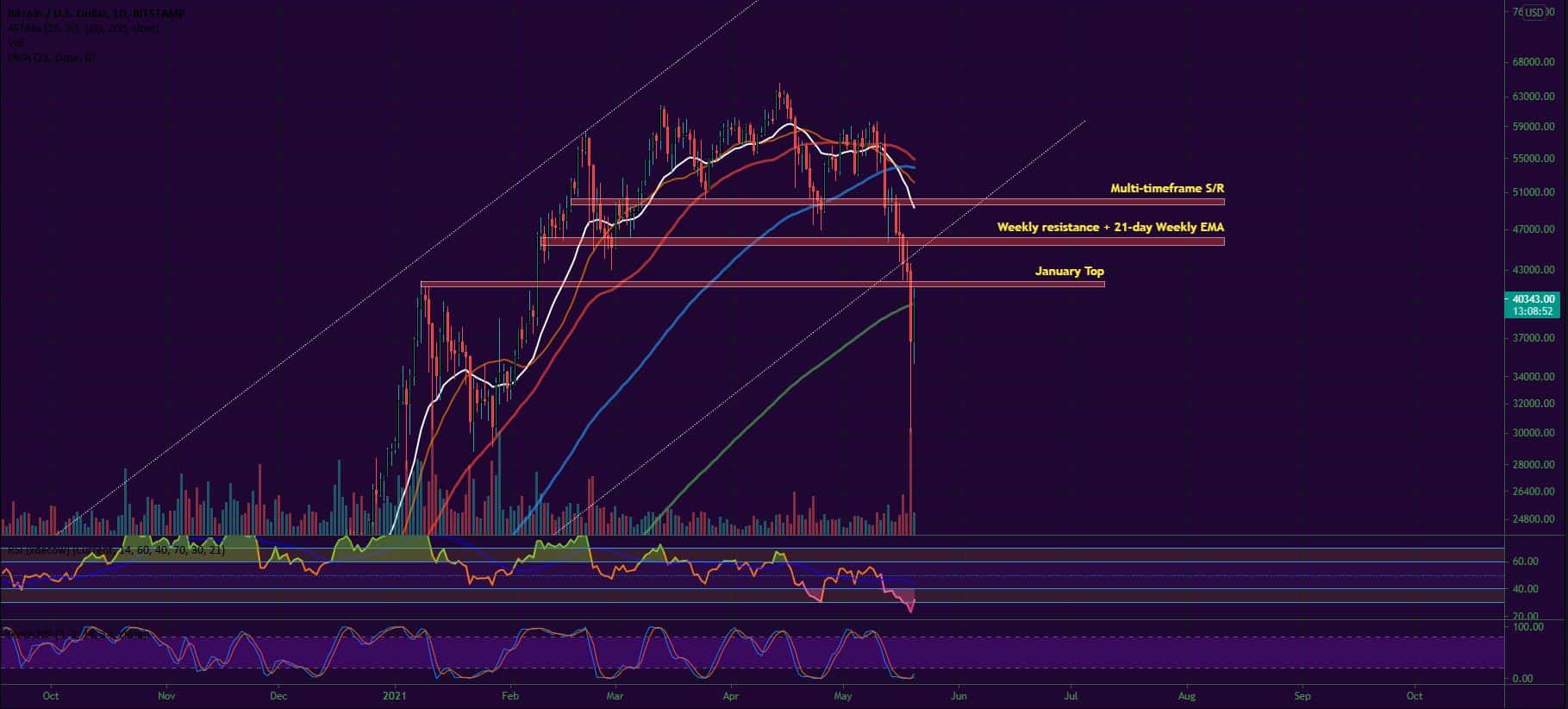The width and height of the screenshot is (1568, 709).
Task: Click the May label on the time axis
Action: point(843,695)
